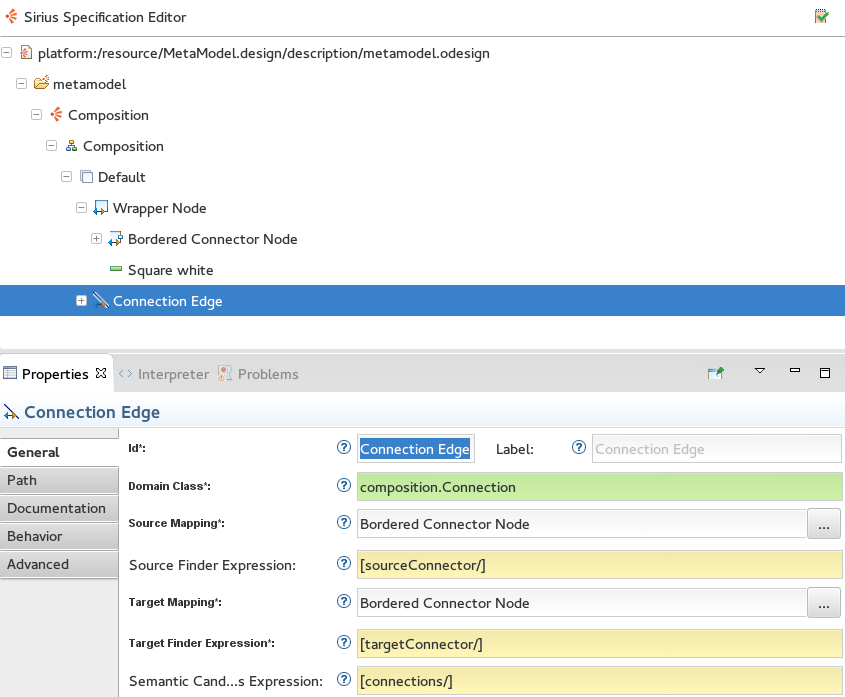Click the pin properties view icon
Viewport: 845px width, 697px height.
pos(716,372)
